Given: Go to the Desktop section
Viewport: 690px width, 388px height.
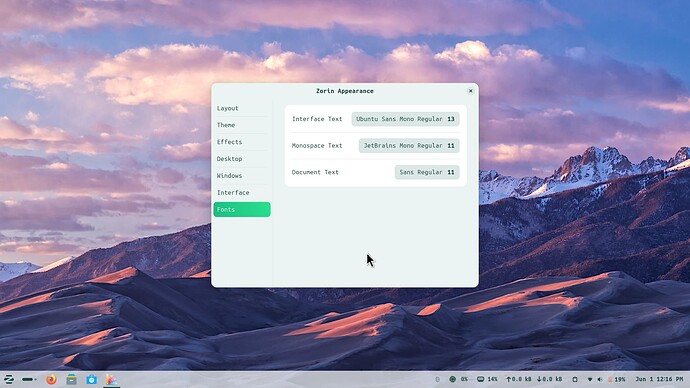Looking at the screenshot, I should (x=242, y=159).
